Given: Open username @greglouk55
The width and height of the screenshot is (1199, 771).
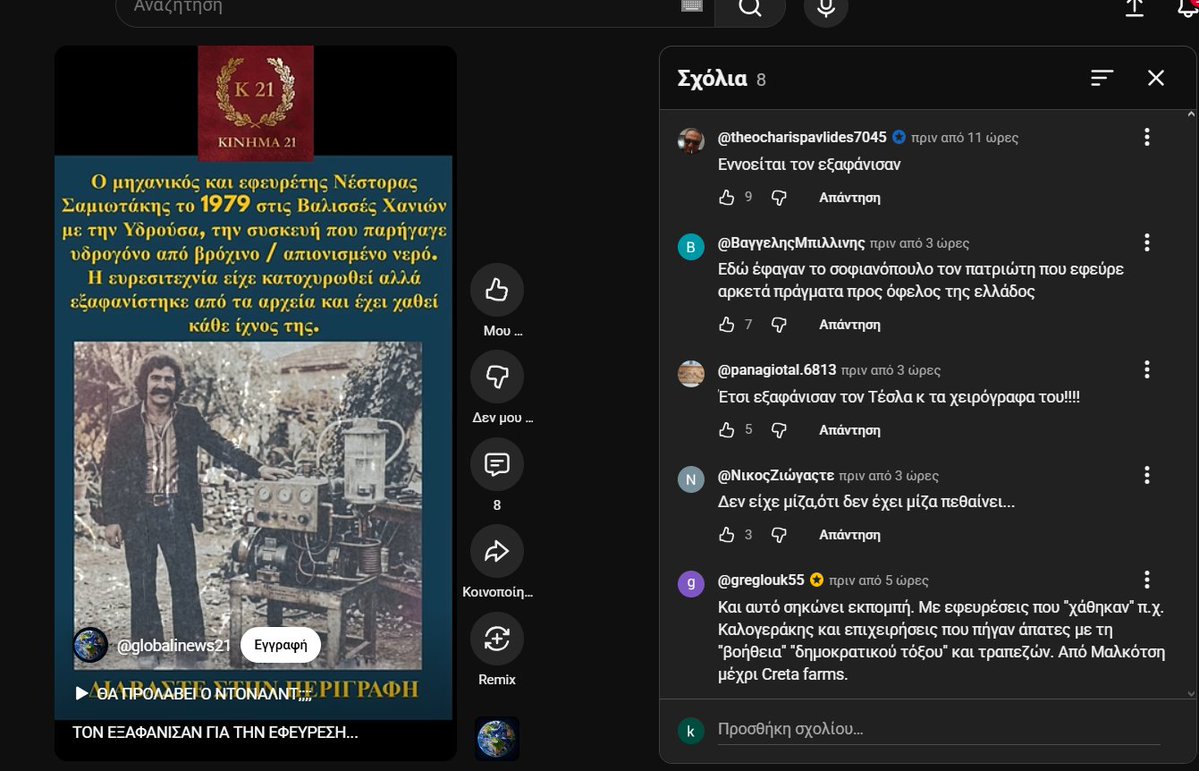Looking at the screenshot, I should (761, 580).
